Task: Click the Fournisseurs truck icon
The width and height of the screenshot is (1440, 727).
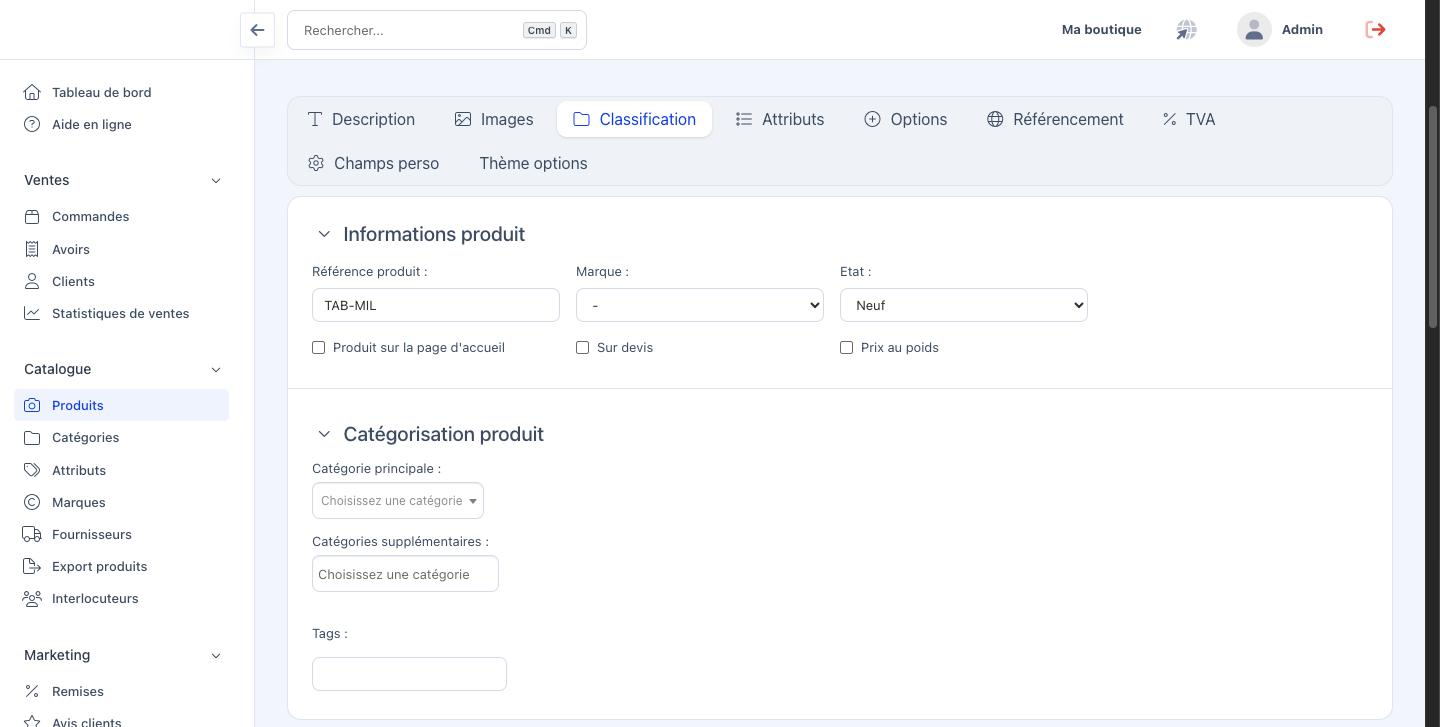Action: 32,534
